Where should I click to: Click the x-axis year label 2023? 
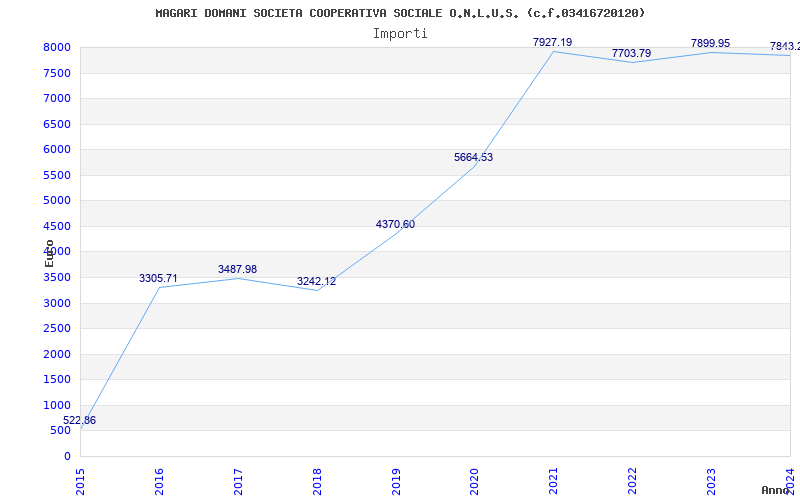pos(711,482)
